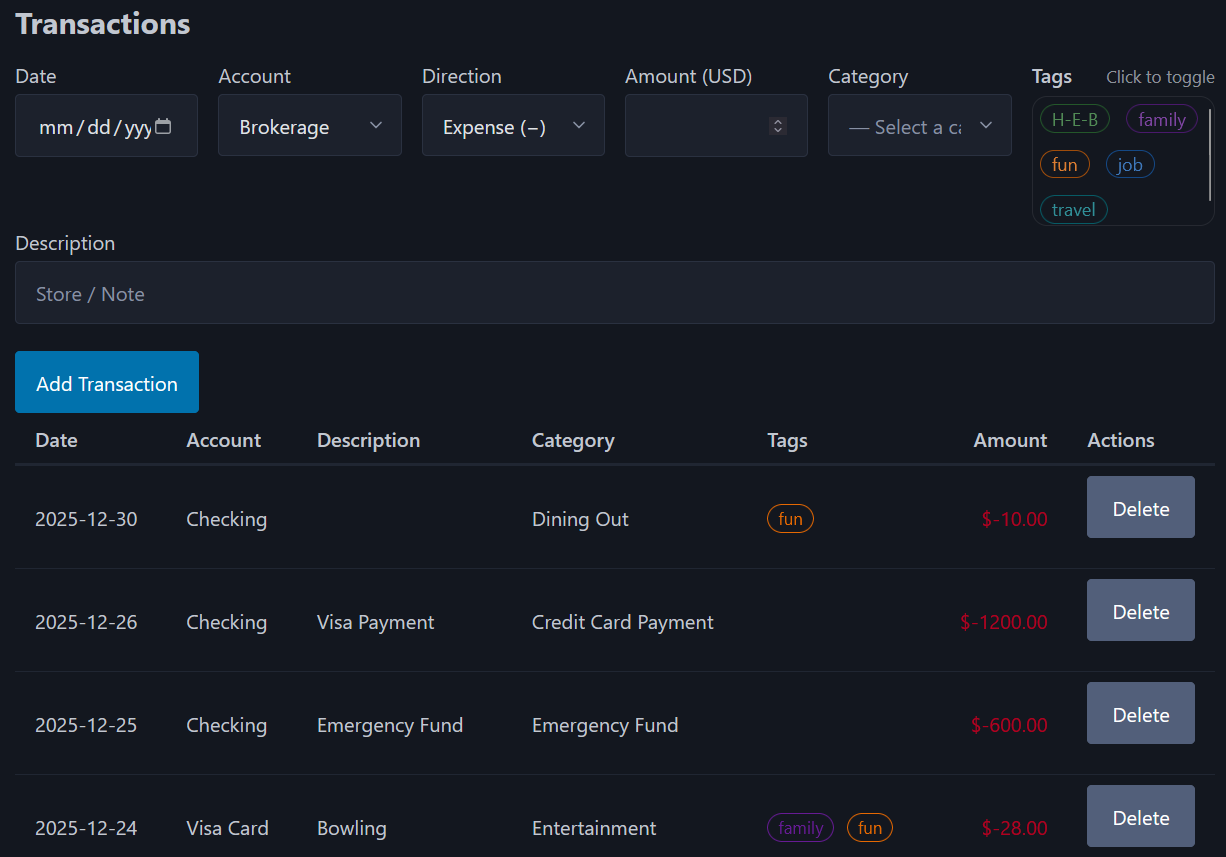Screen dimensions: 1226x857
Task: Click the Date mm/dd/yyyy field
Action: coord(90,125)
